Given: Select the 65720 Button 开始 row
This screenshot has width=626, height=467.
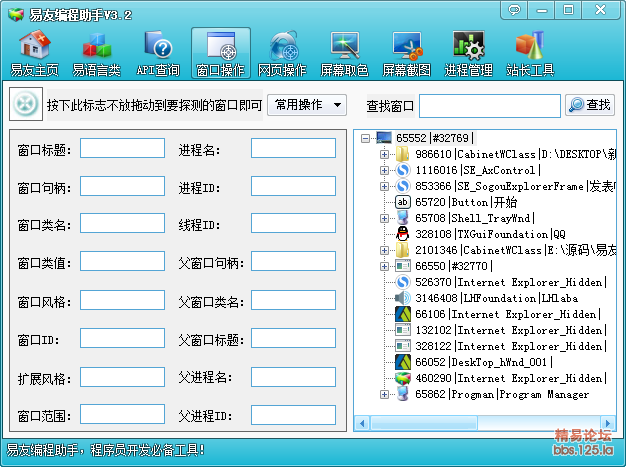Looking at the screenshot, I should pos(466,202).
